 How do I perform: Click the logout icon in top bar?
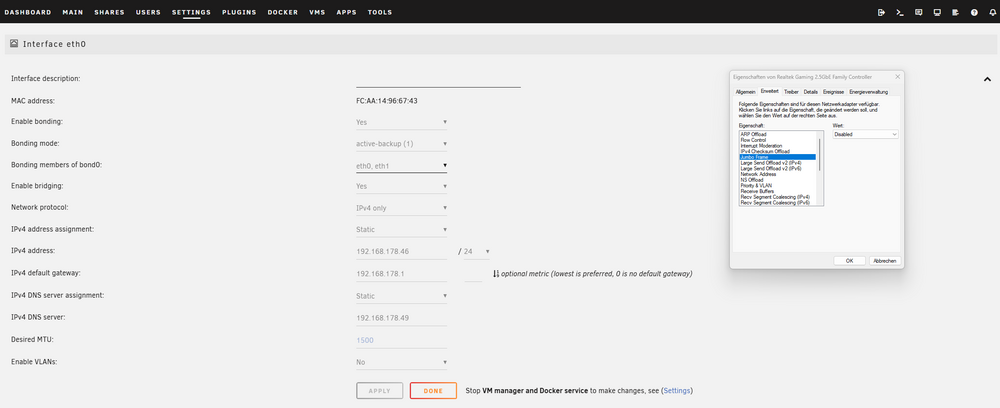tap(882, 12)
